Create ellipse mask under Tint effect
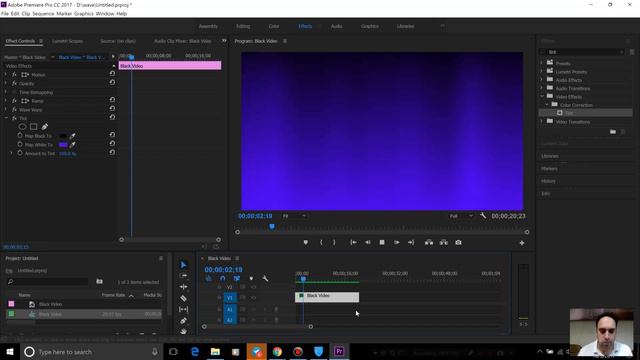Viewport: 640px width, 360px height. [x=22, y=127]
